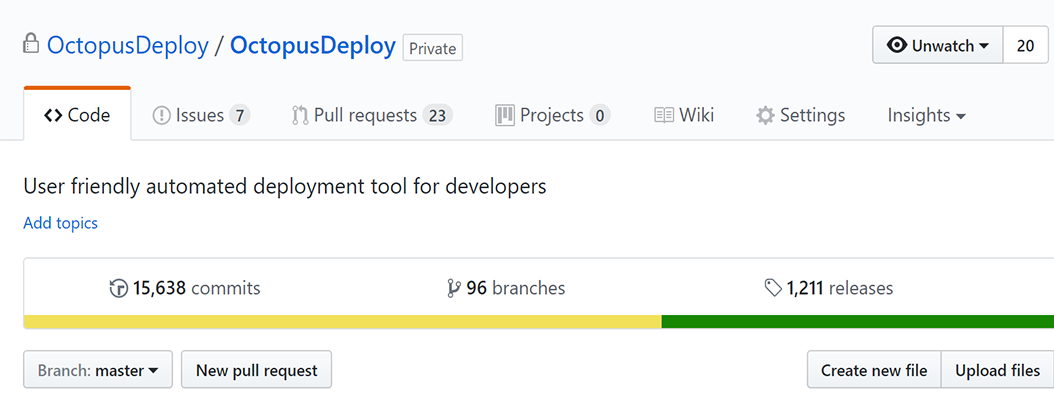
Task: Click the commits history clock icon
Action: [x=118, y=289]
